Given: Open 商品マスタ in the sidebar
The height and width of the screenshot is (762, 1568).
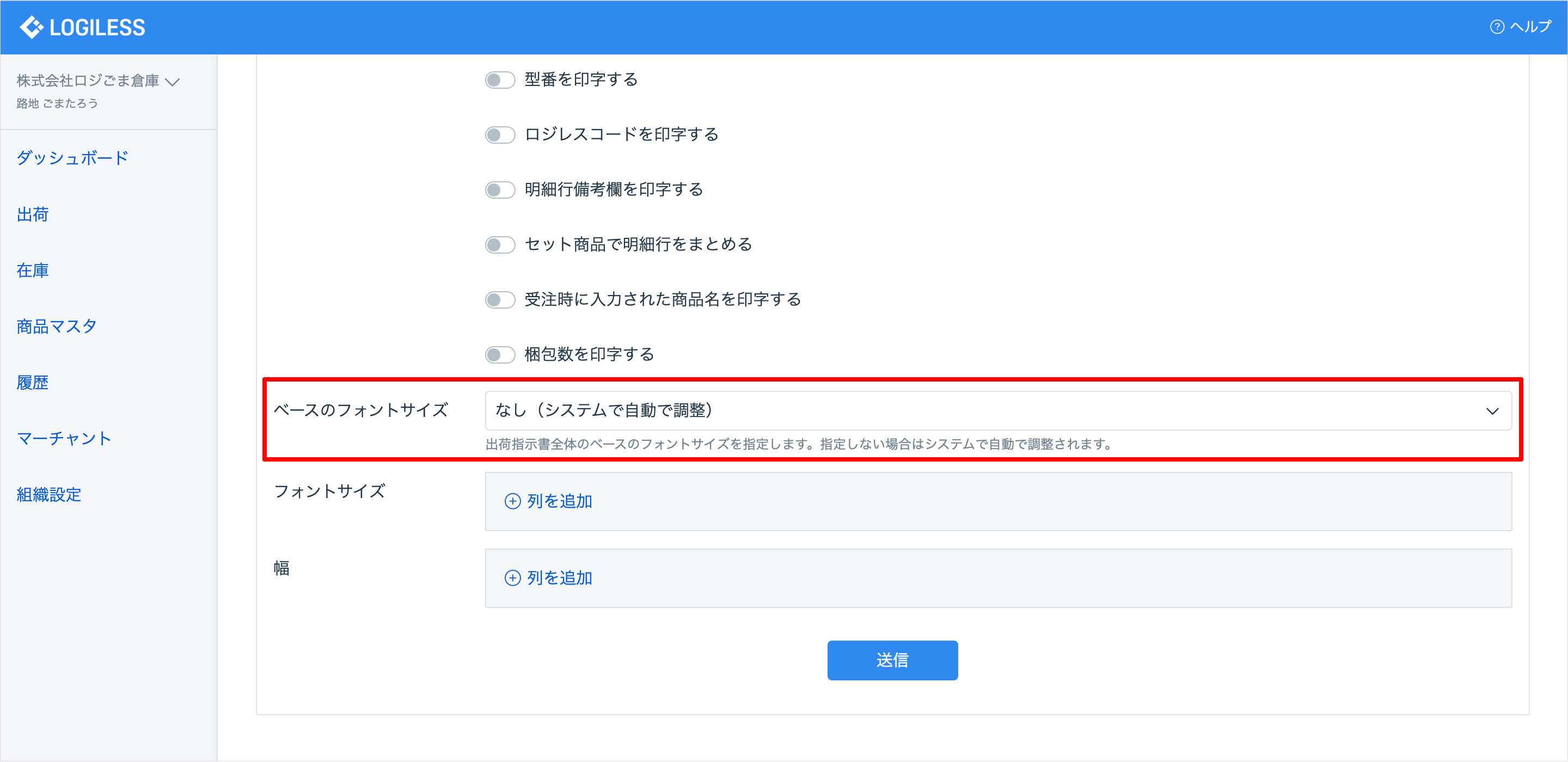Looking at the screenshot, I should click(57, 326).
